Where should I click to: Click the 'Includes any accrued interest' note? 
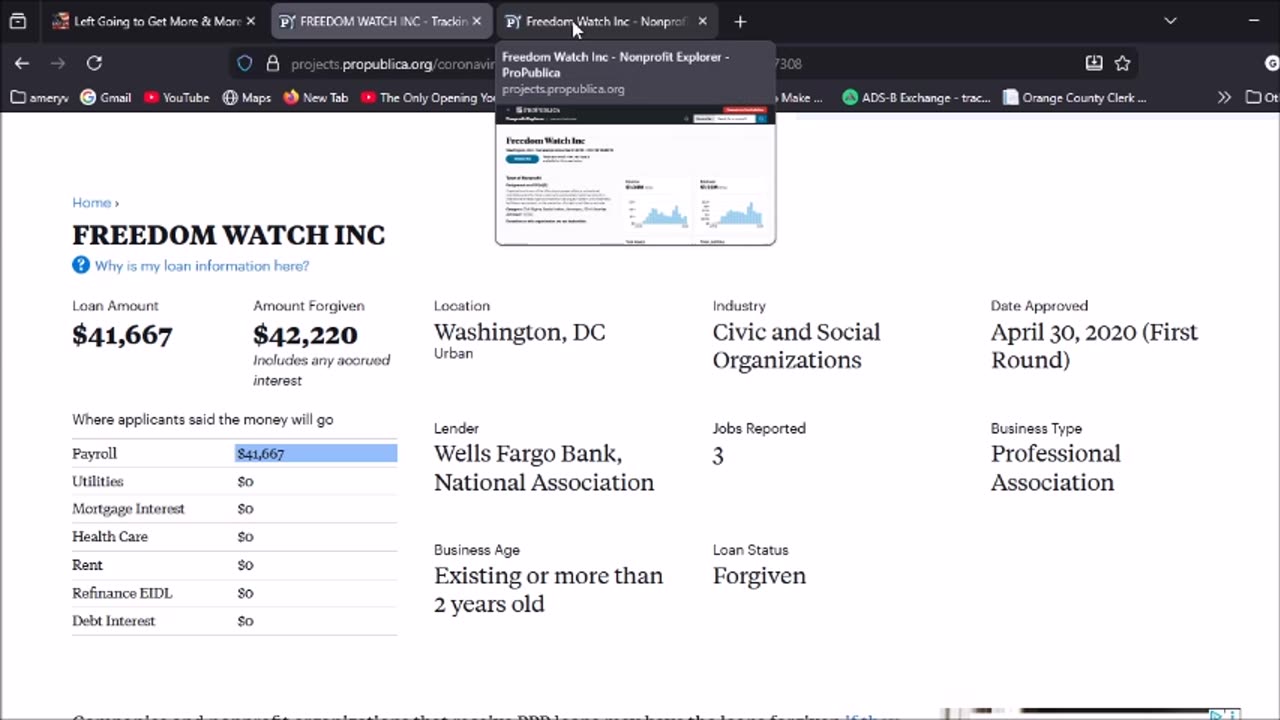(321, 370)
